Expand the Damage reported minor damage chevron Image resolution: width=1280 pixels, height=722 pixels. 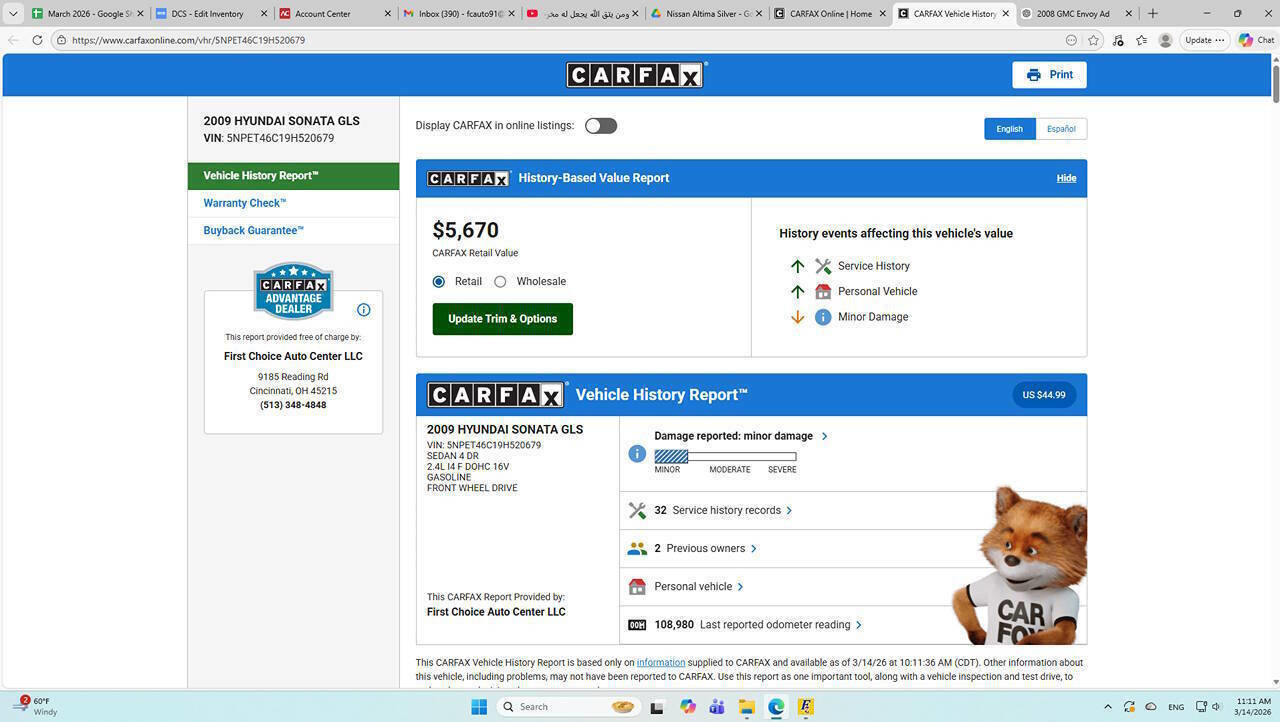(x=824, y=436)
